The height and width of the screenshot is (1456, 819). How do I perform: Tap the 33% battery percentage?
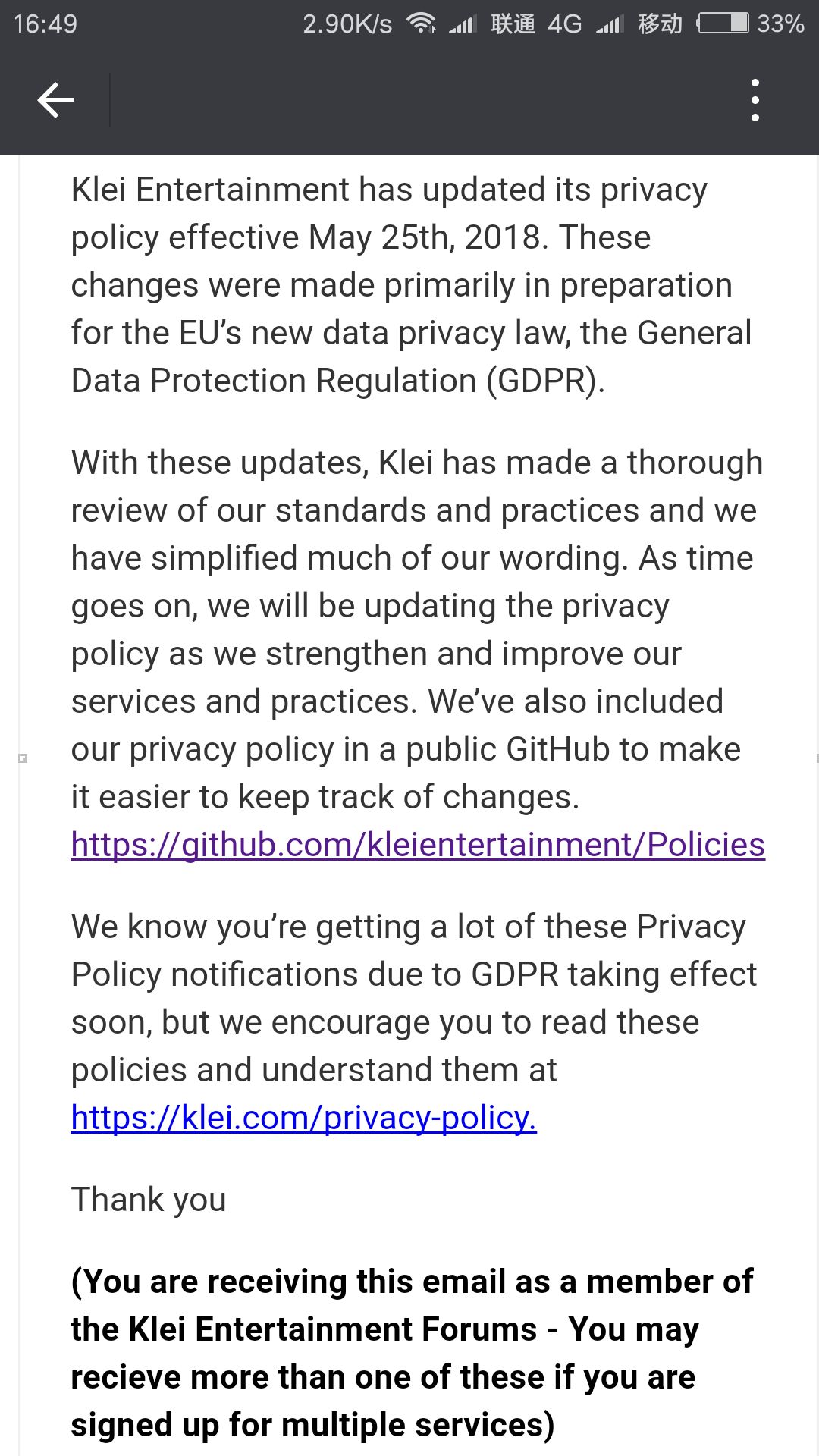pyautogui.click(x=780, y=24)
